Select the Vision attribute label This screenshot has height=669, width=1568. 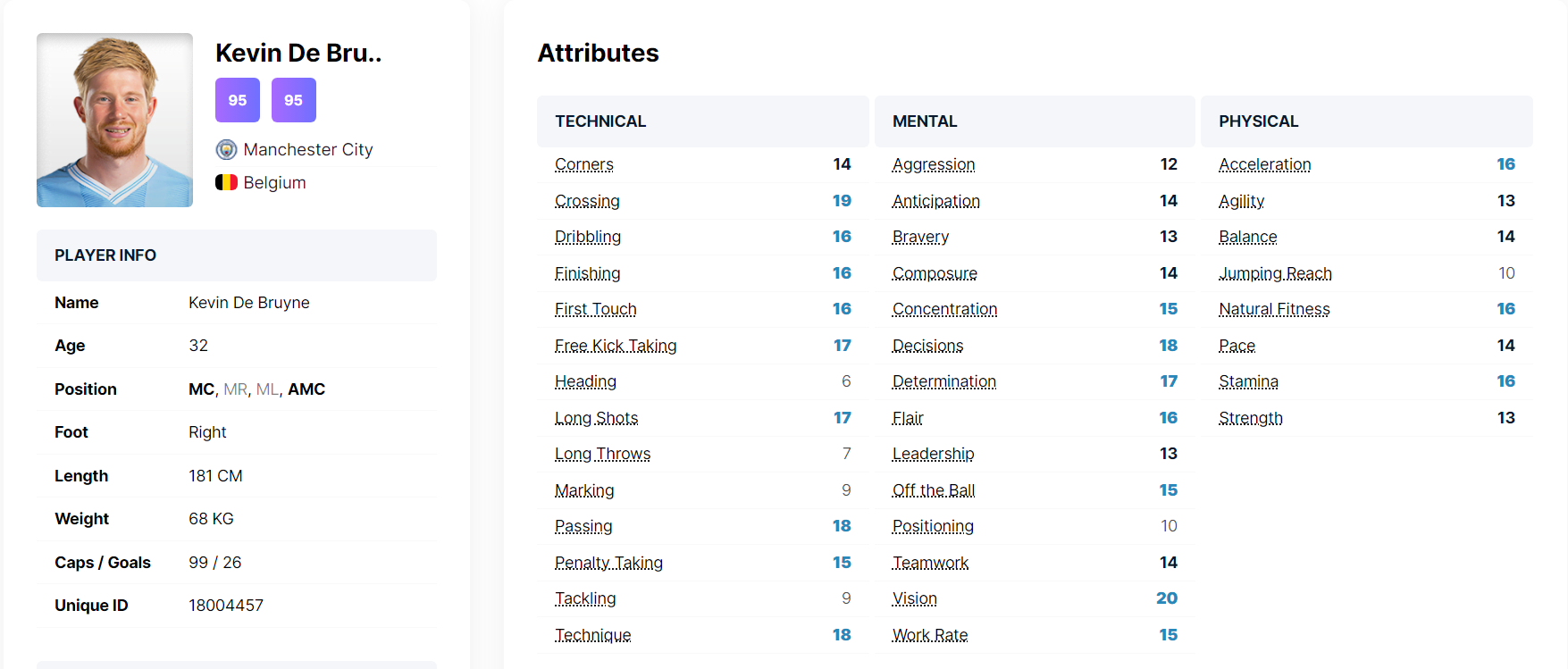pos(915,598)
